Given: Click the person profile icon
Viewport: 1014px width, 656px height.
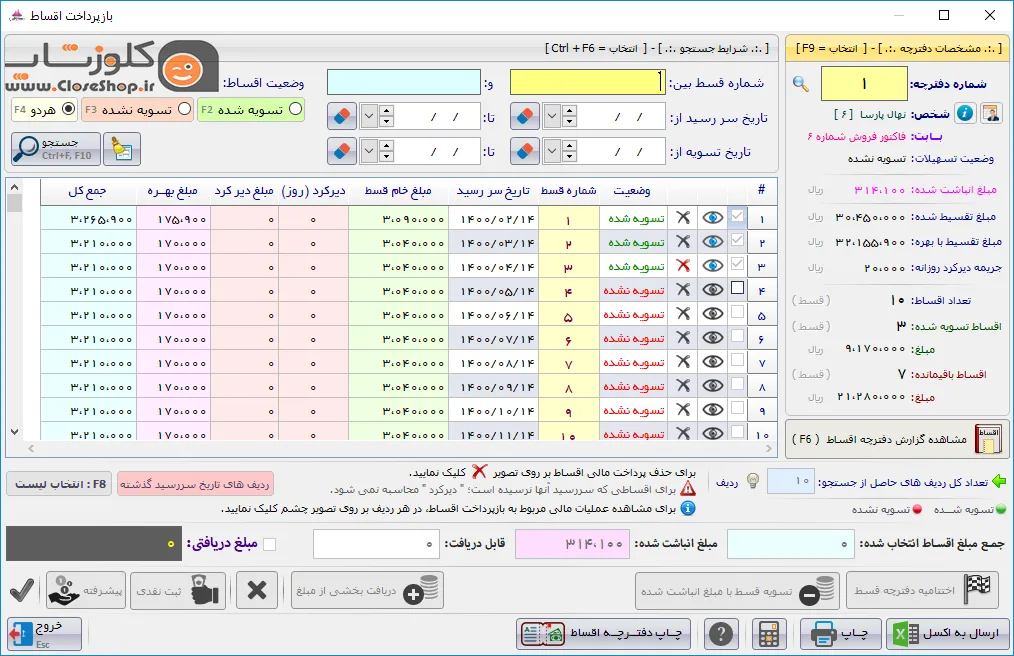Looking at the screenshot, I should point(991,113).
